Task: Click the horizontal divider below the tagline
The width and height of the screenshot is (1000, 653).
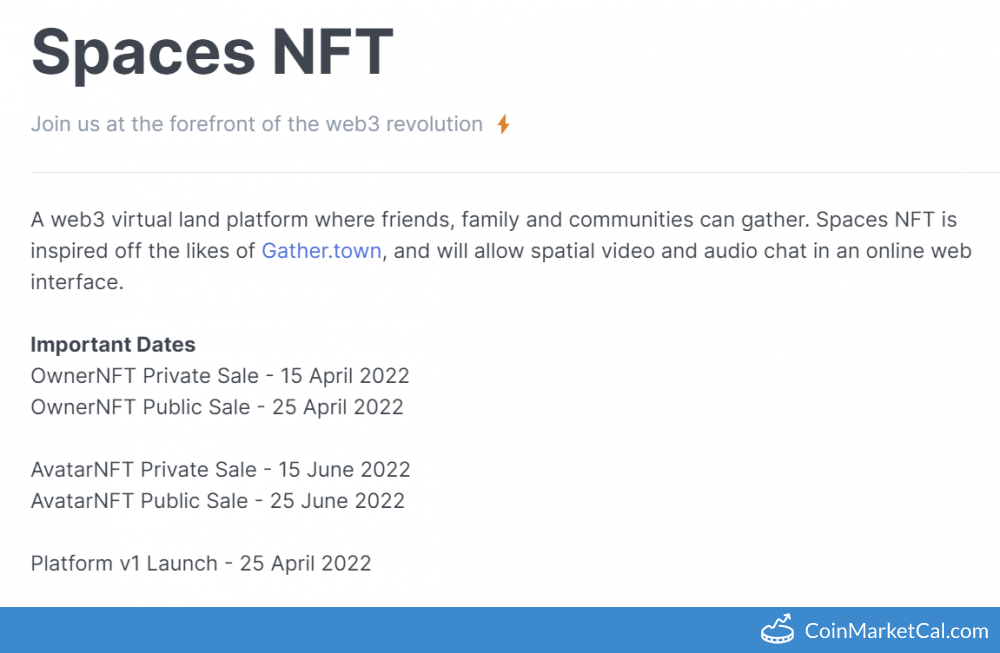Action: 500,172
